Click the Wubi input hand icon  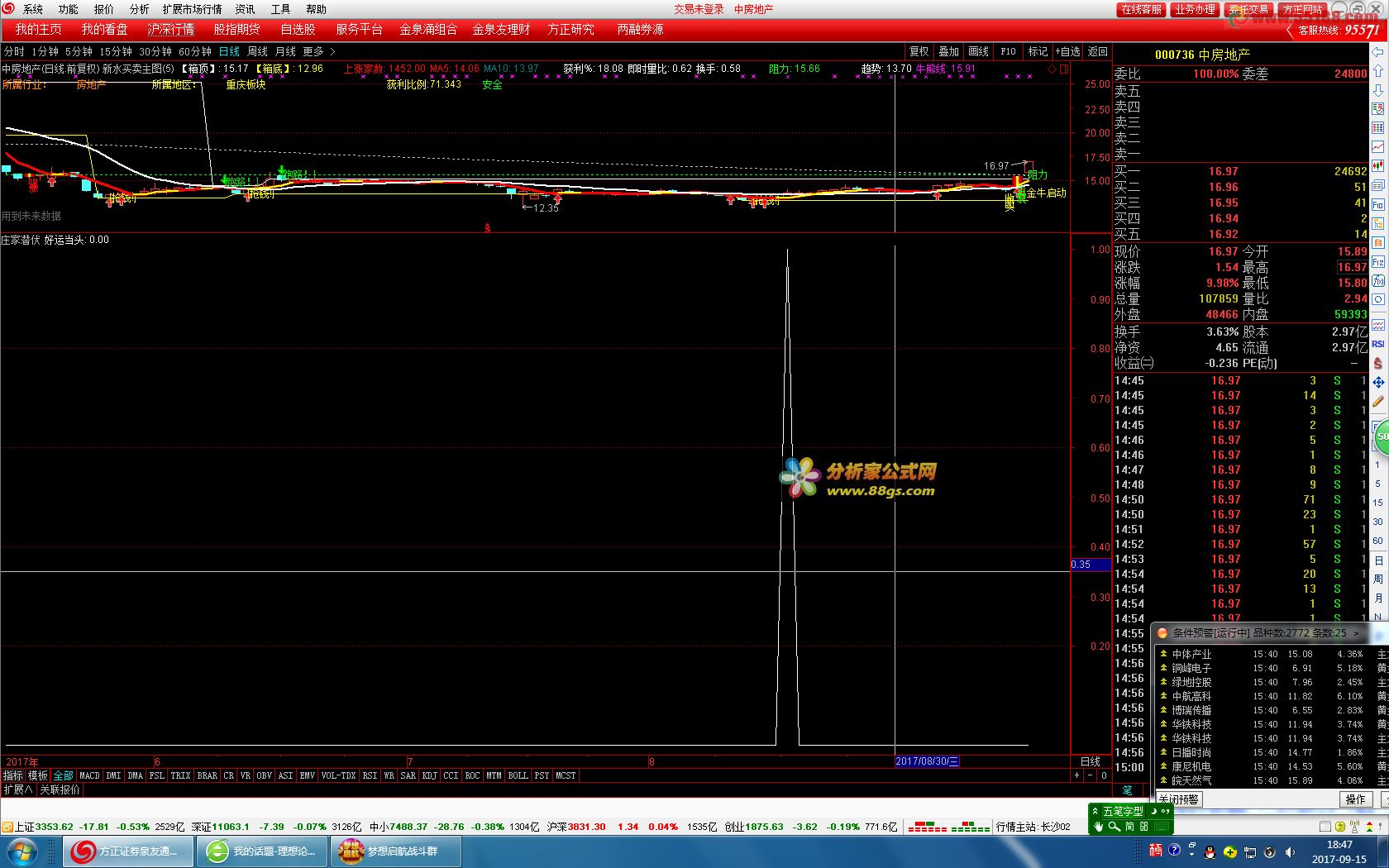click(x=1098, y=827)
